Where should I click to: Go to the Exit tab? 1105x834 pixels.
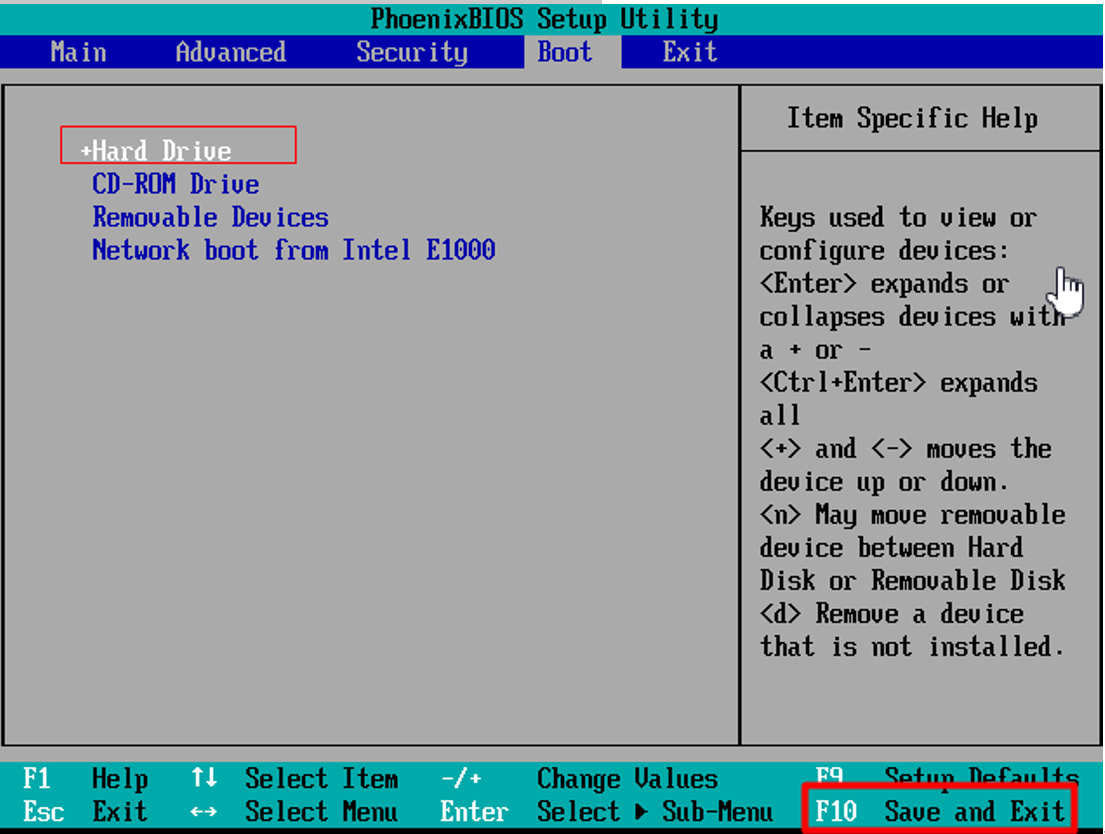coord(689,52)
